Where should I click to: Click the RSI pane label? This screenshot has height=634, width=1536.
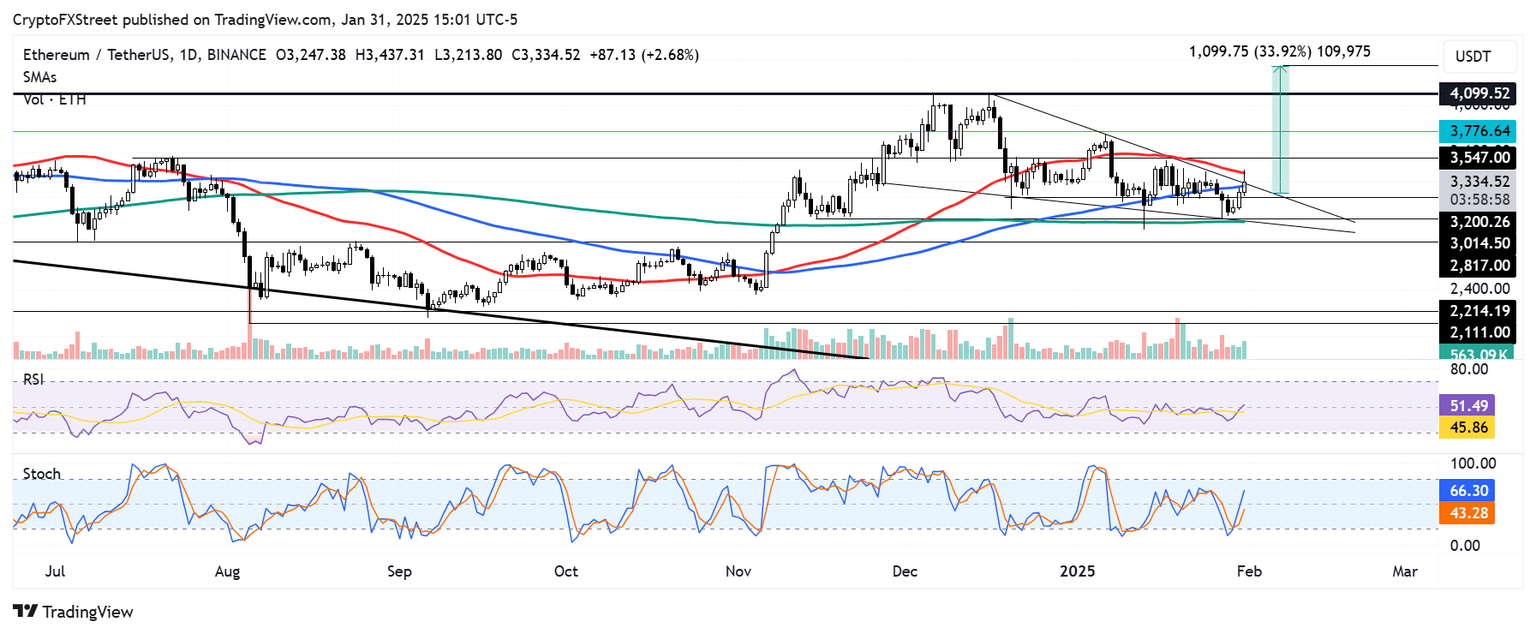pyautogui.click(x=33, y=380)
